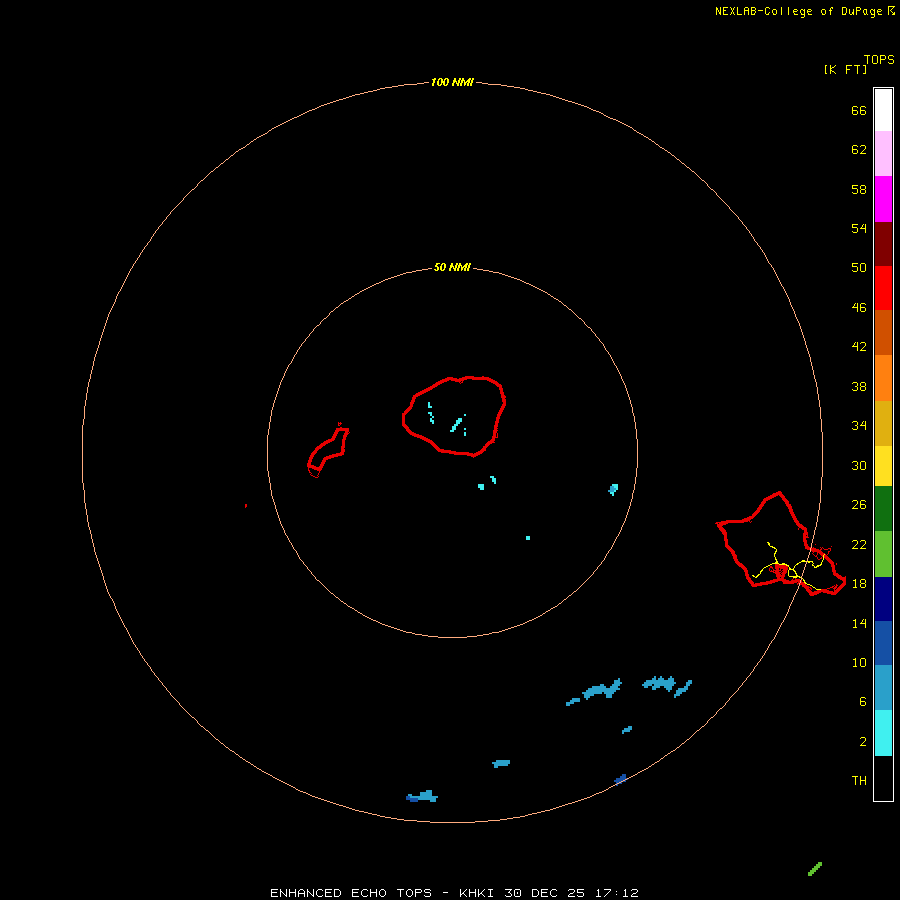This screenshot has height=900, width=900.
Task: Click the light green swatch in the color scale
Action: coord(883,553)
